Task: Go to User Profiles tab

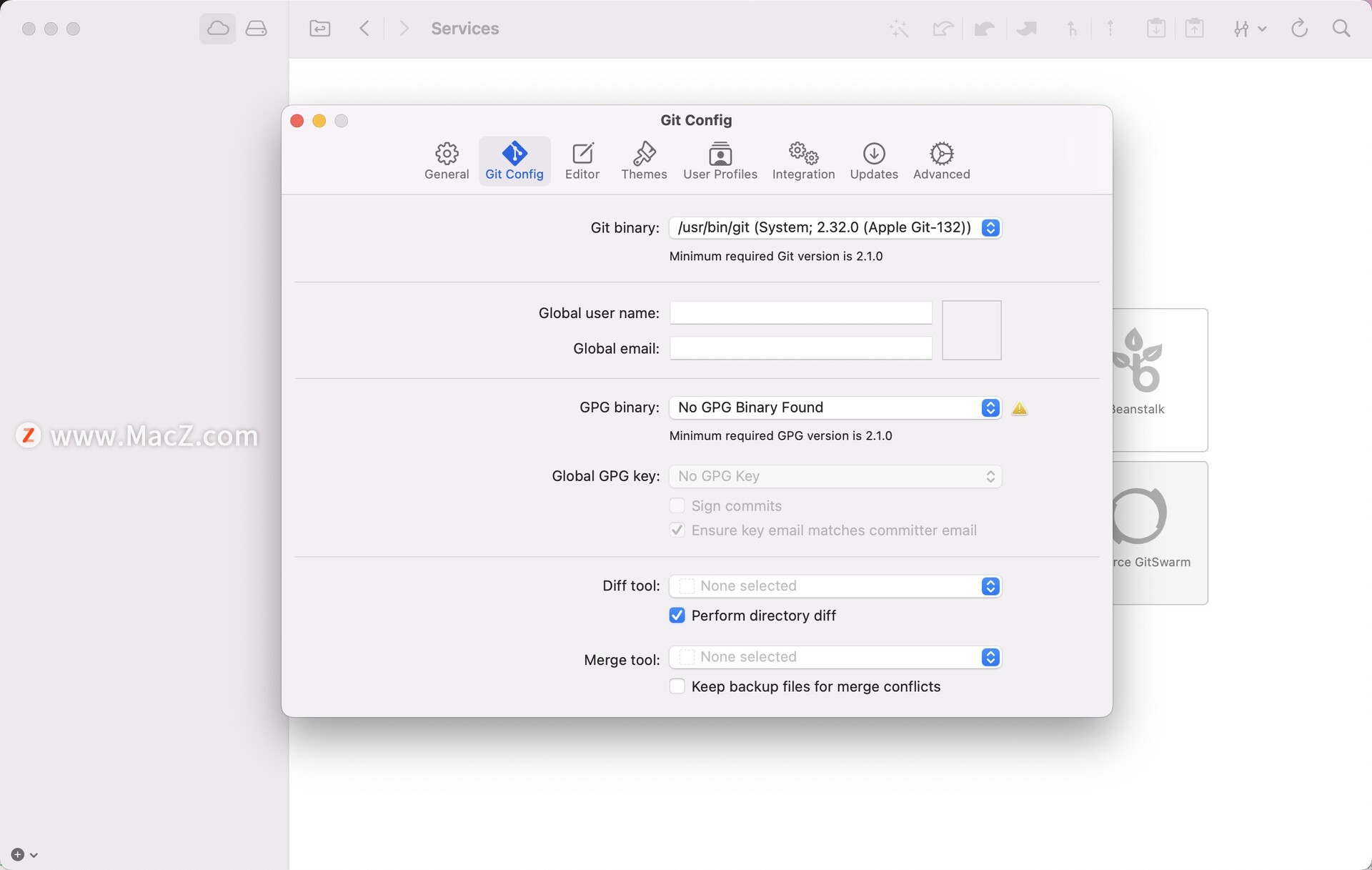Action: tap(720, 161)
